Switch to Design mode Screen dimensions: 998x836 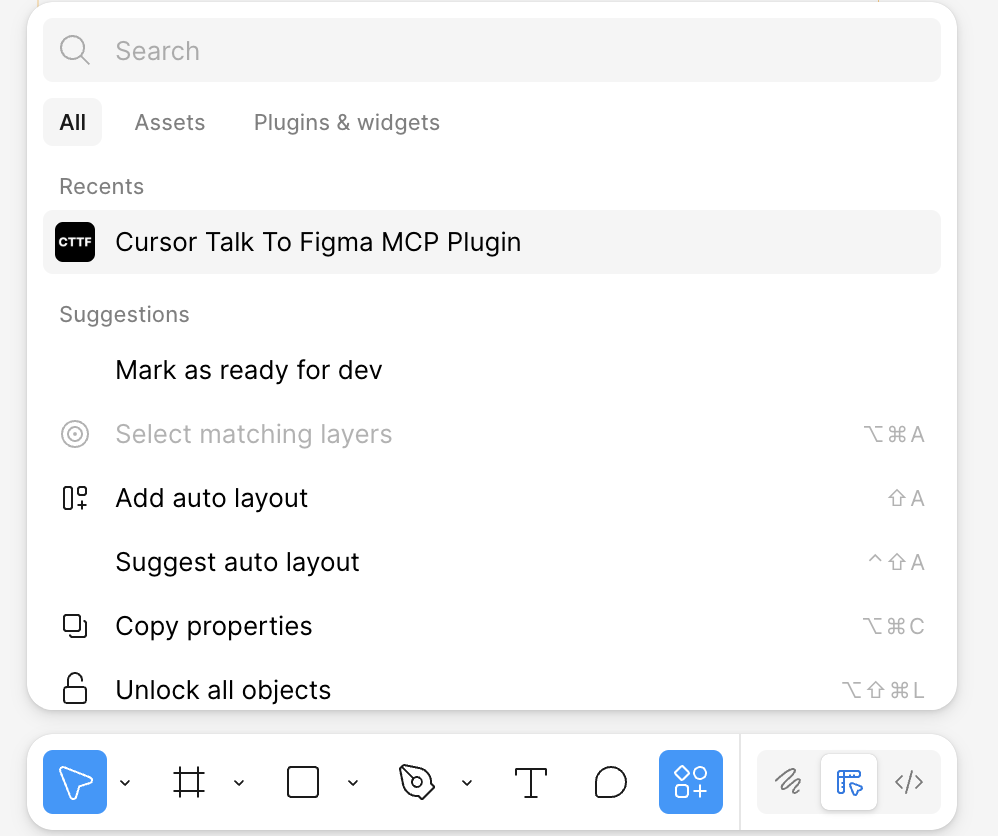pos(849,782)
